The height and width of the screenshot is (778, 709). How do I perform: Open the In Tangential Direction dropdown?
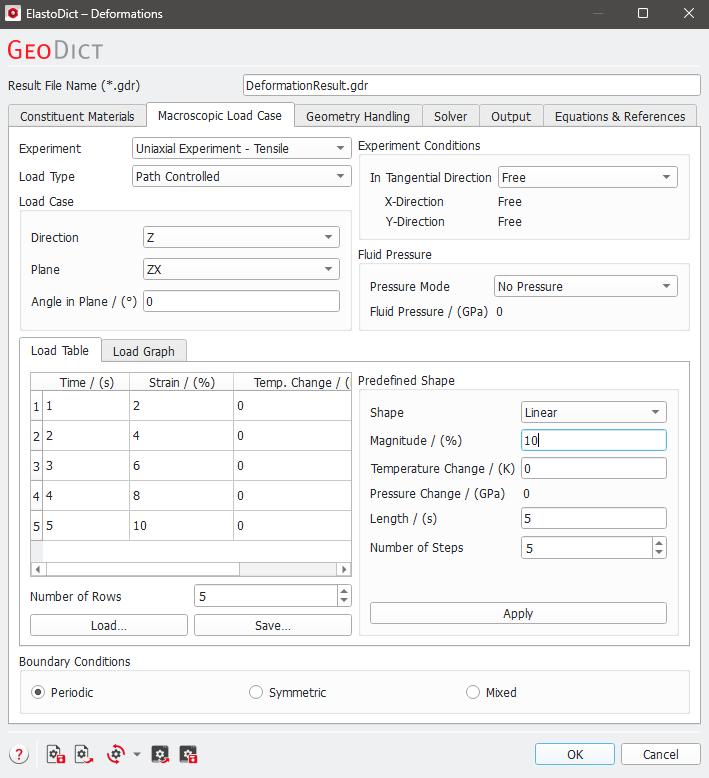point(587,177)
